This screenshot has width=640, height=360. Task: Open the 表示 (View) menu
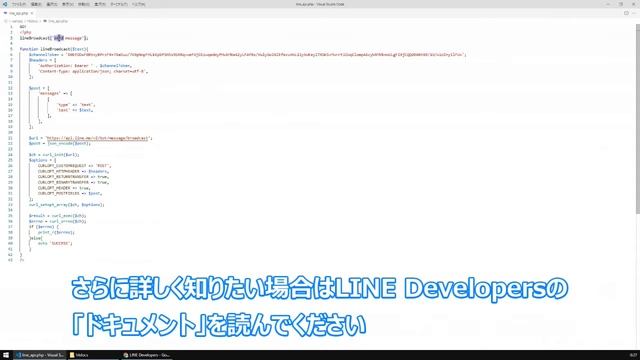68,4
